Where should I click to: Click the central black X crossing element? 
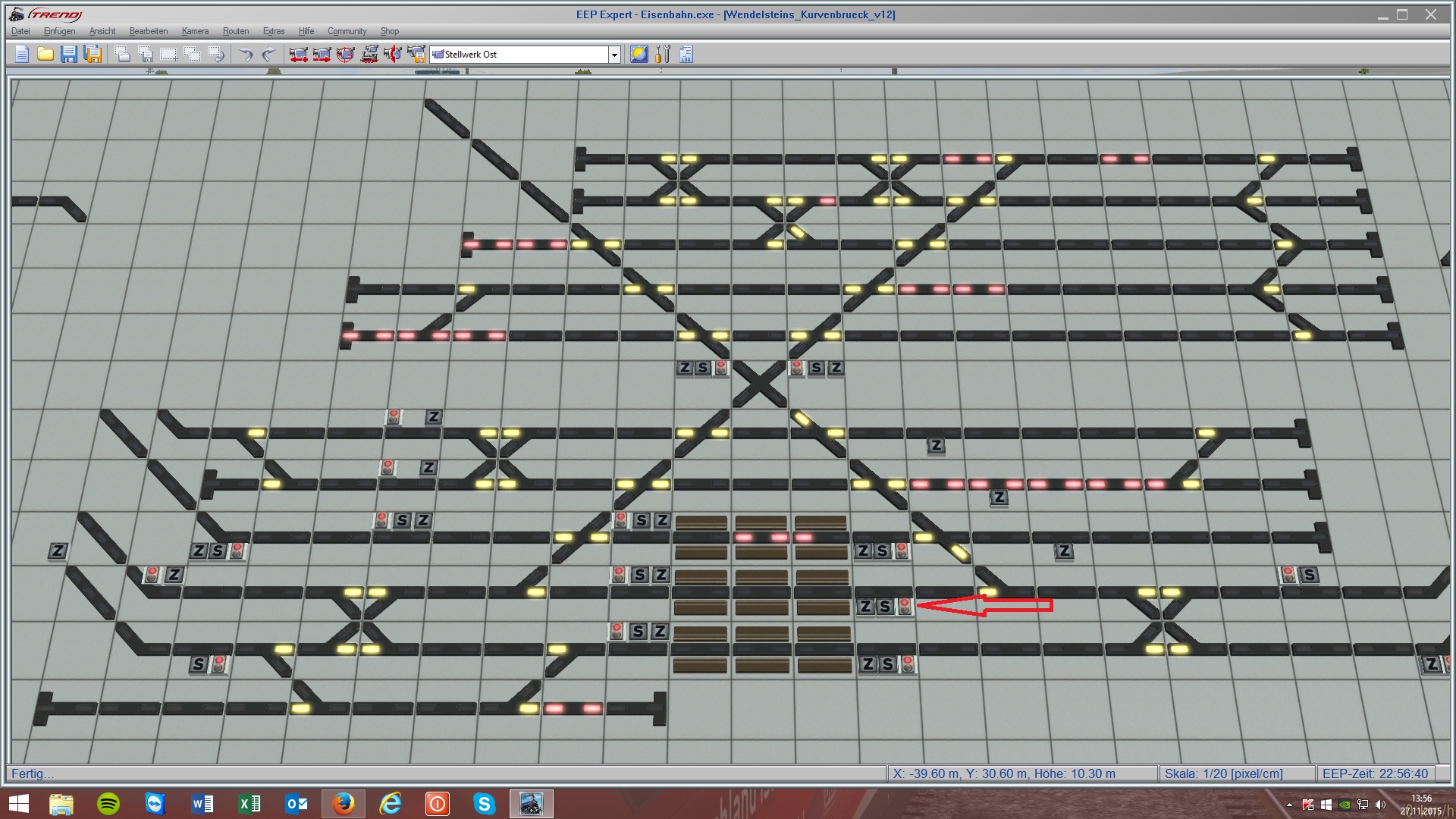759,384
